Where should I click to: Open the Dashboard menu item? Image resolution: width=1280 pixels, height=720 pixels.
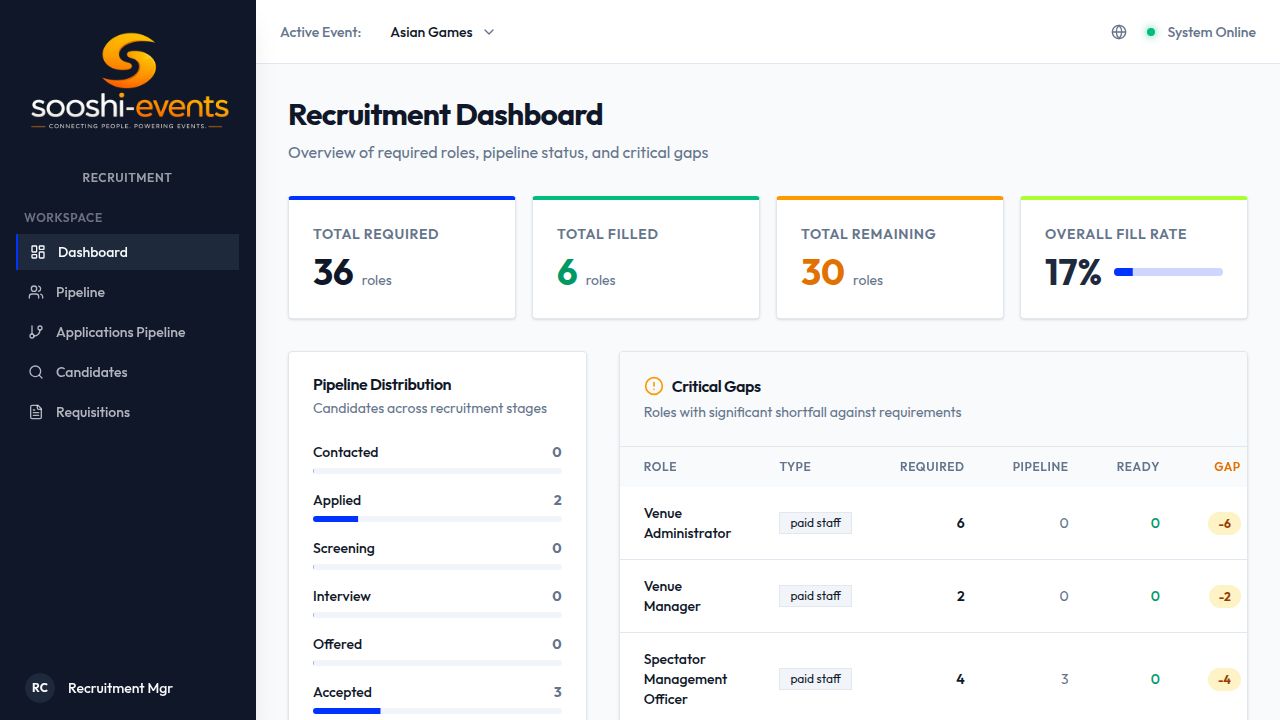coord(128,252)
